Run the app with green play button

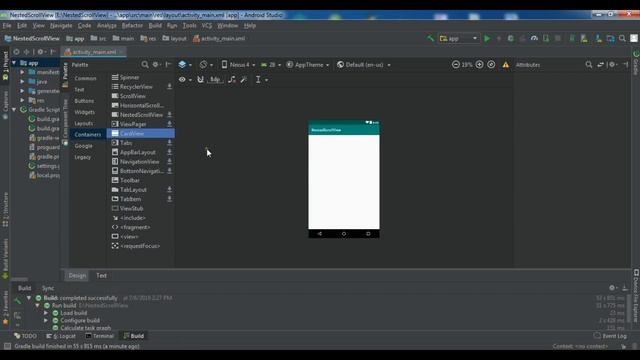[x=487, y=38]
